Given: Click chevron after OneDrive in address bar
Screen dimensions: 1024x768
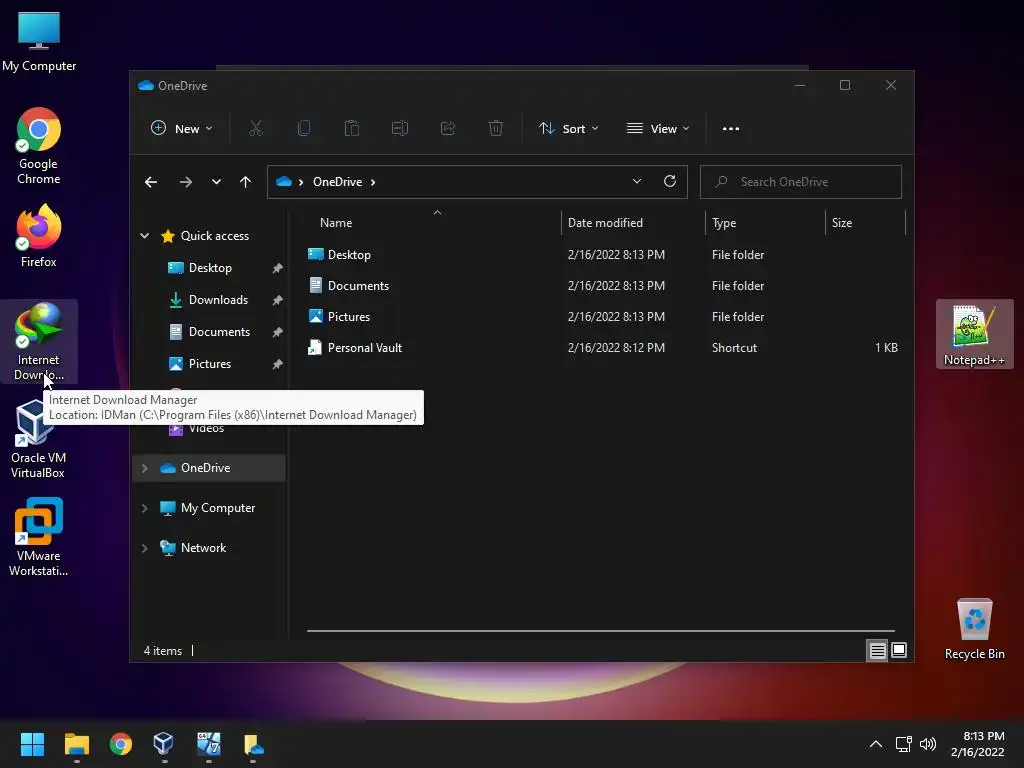Looking at the screenshot, I should [373, 182].
